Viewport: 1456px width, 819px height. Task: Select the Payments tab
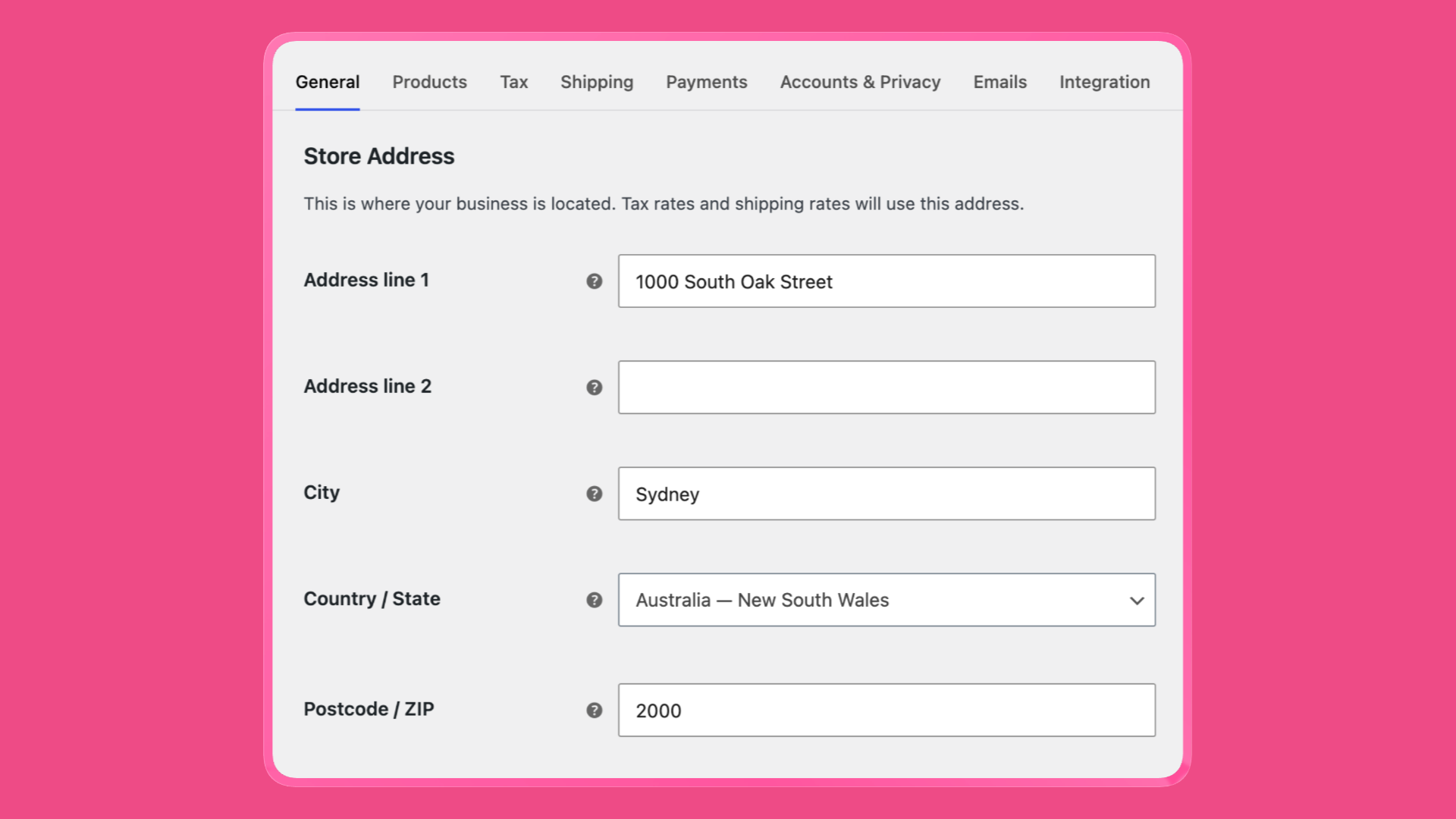[x=707, y=82]
